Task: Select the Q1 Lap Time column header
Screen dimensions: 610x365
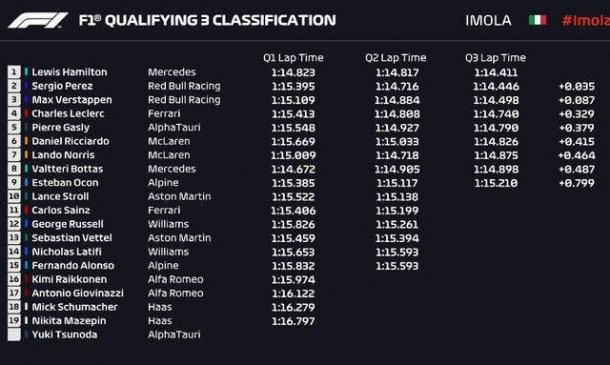Action: click(x=293, y=58)
